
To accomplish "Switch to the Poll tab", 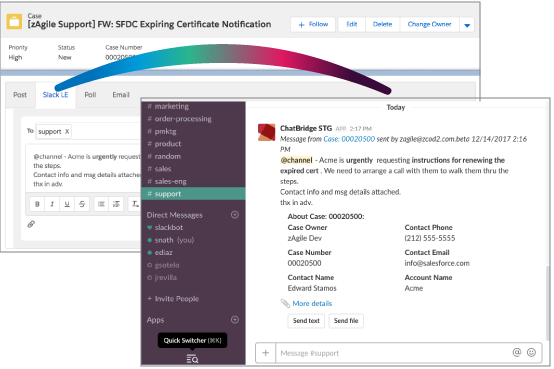I will [90, 95].
